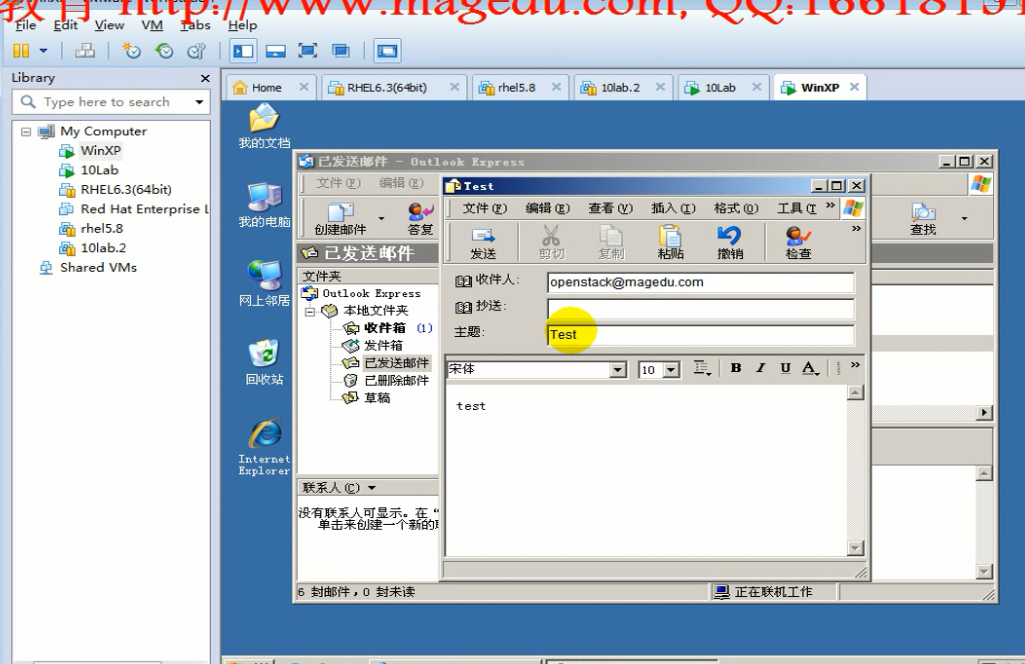
Task: Open the font size 10 dropdown
Action: pos(671,370)
